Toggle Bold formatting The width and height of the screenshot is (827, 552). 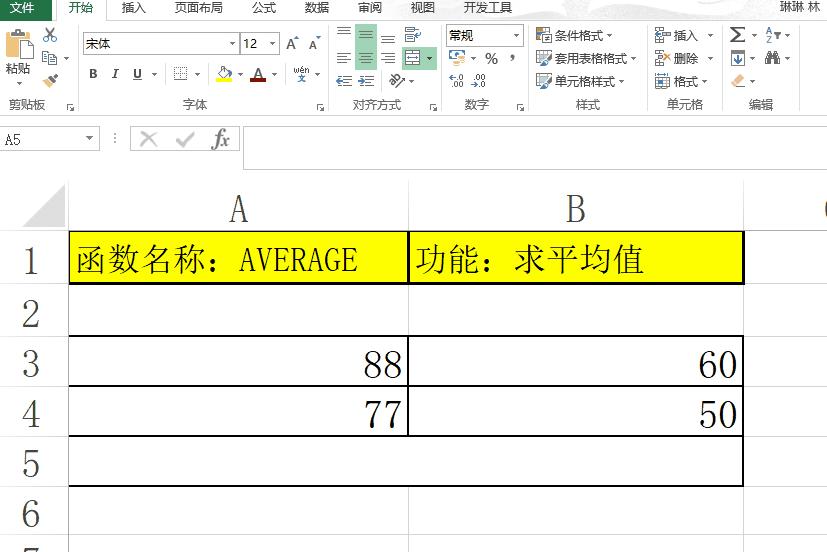tap(93, 74)
